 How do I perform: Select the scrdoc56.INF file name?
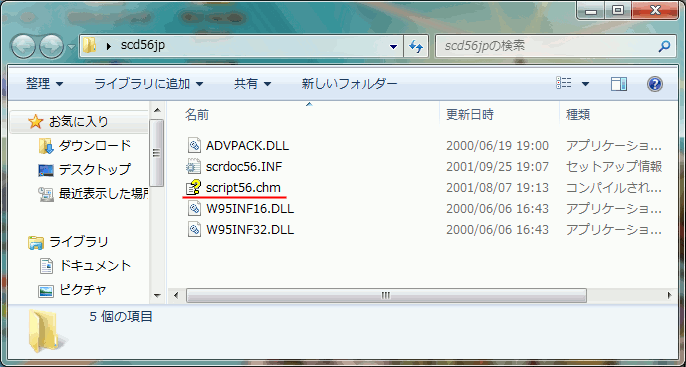pos(244,167)
